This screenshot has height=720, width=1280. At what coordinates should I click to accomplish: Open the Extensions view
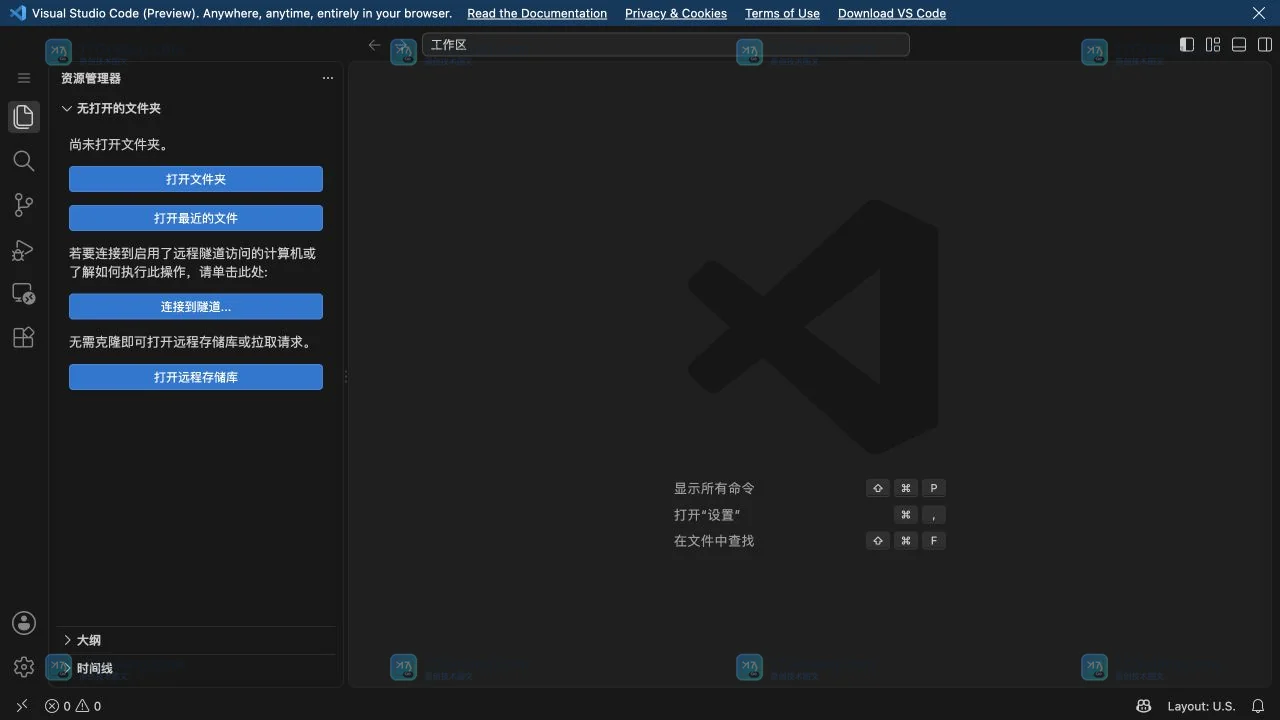coord(24,337)
